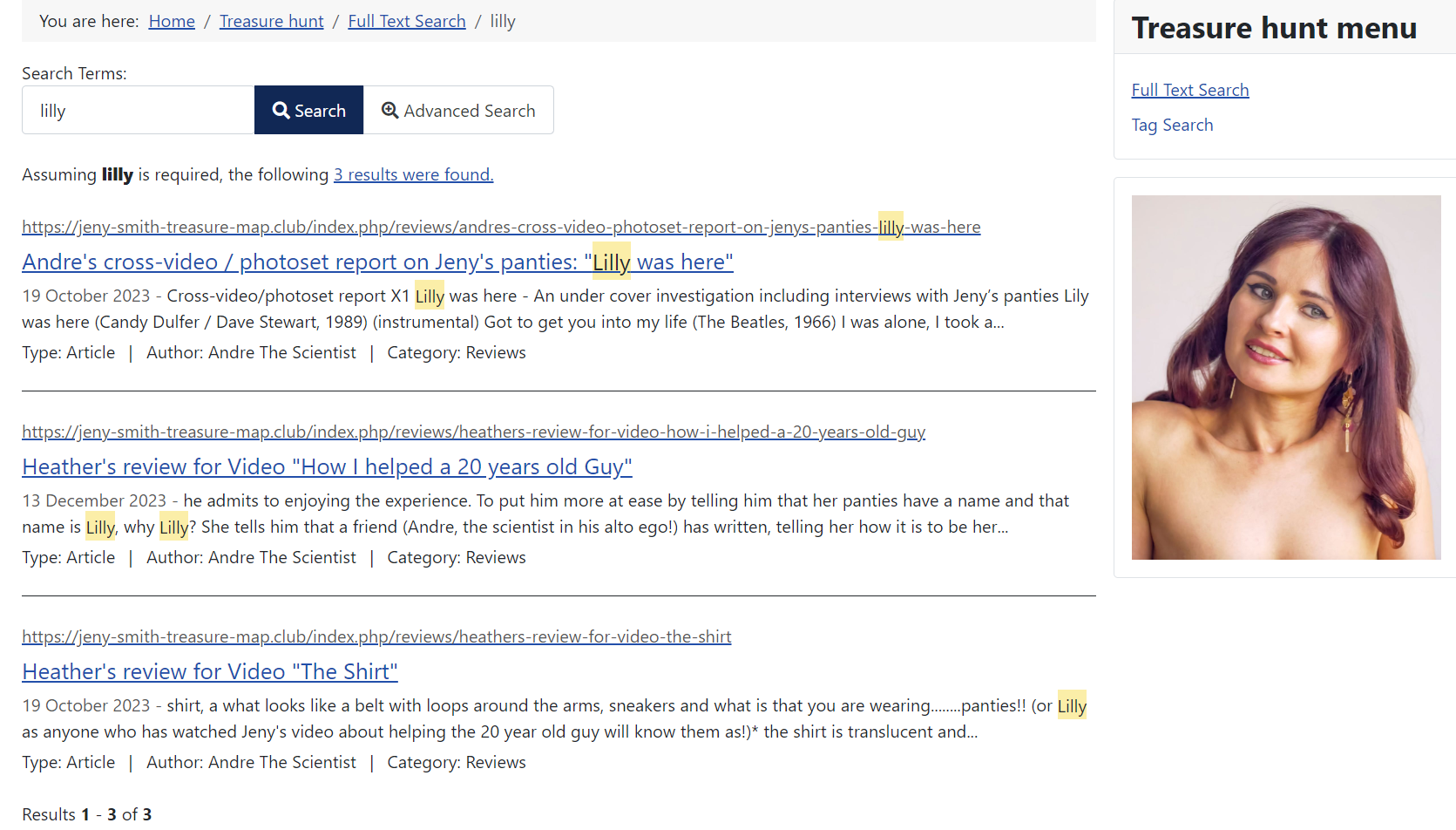Click the portrait photo in the sidebar

[x=1285, y=377]
